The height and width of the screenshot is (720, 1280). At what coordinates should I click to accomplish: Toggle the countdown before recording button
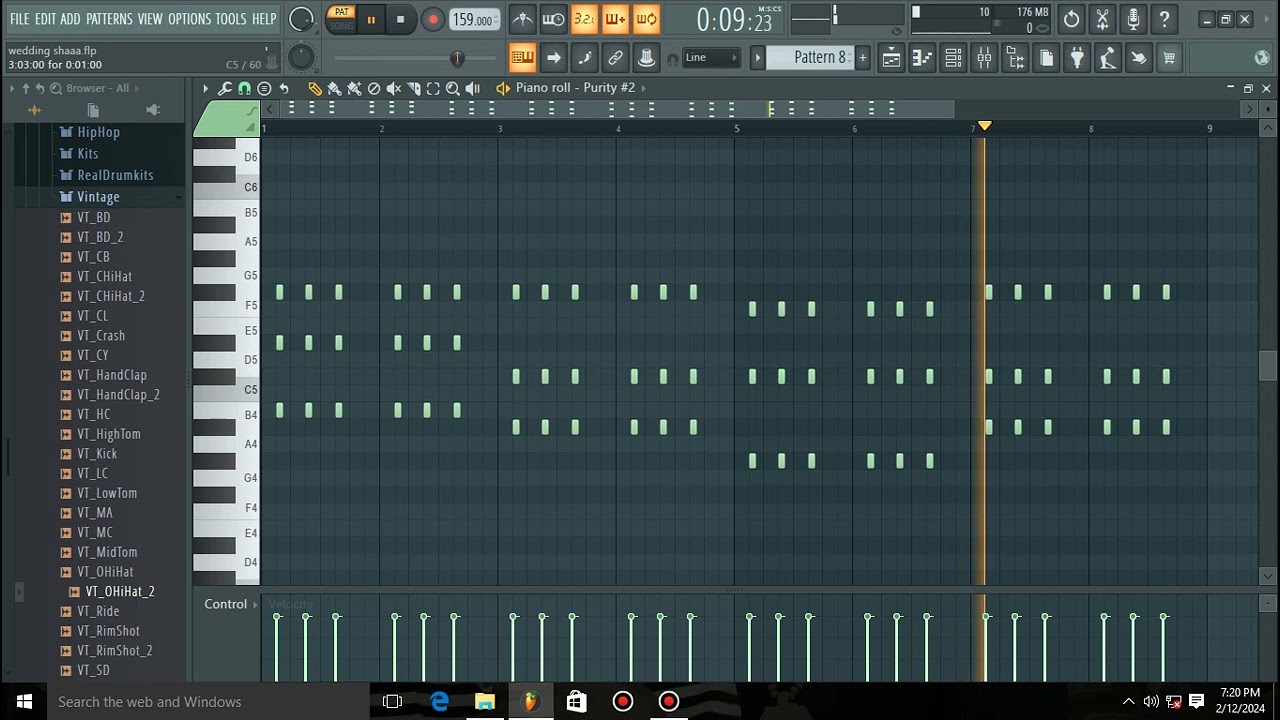pyautogui.click(x=584, y=19)
